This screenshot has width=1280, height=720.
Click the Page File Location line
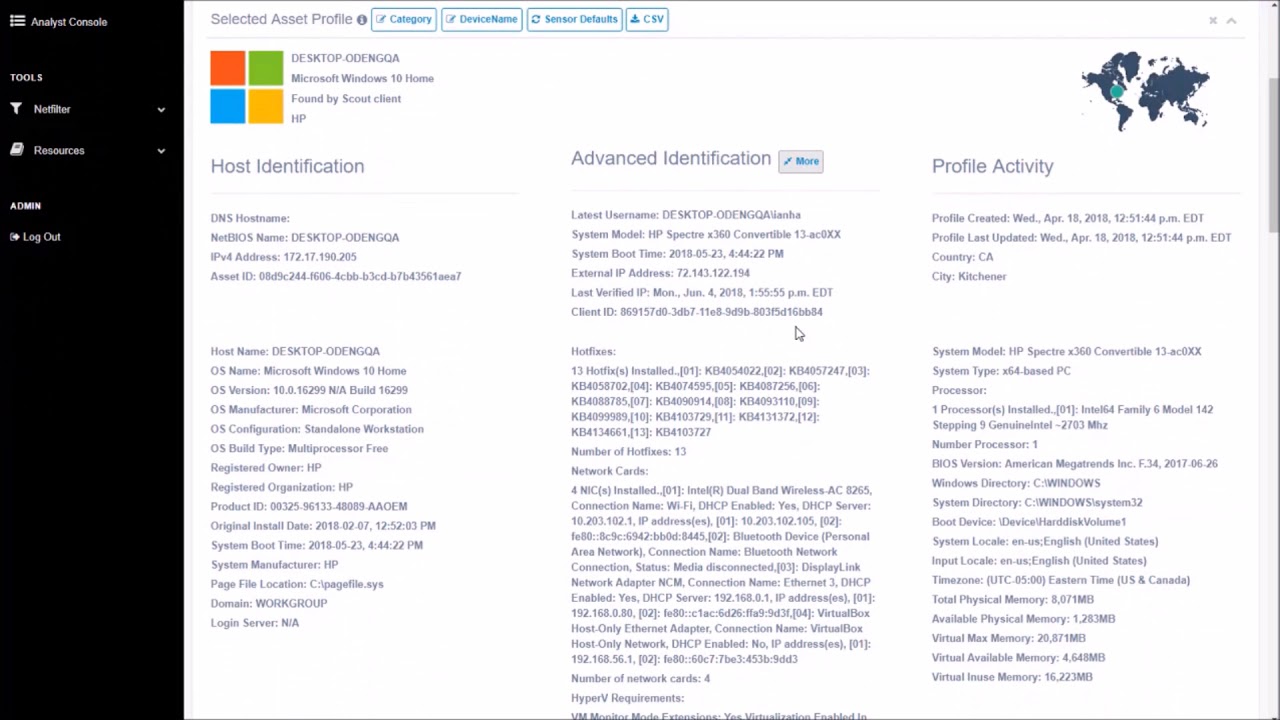pos(297,584)
